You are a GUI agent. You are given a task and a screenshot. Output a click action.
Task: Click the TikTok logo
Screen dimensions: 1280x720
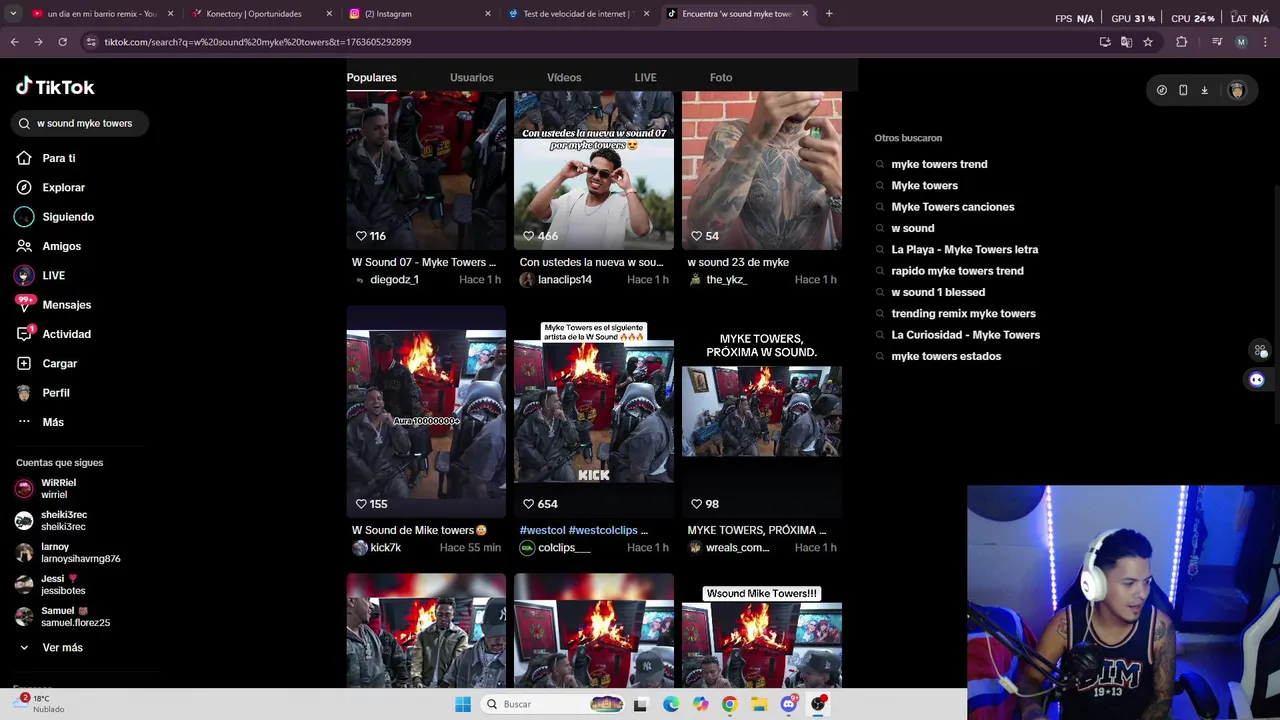55,87
